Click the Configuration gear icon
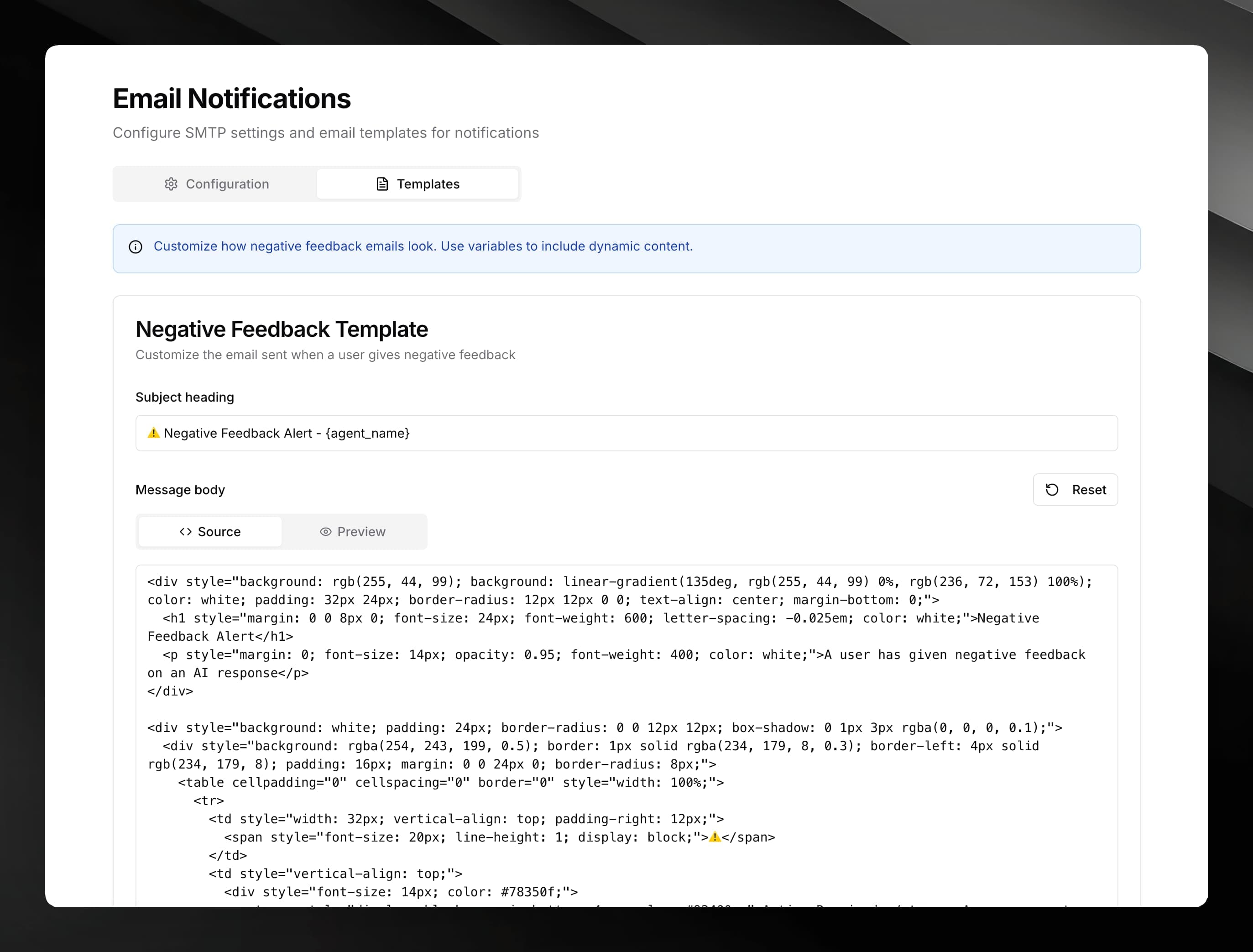The height and width of the screenshot is (952, 1253). 171,184
